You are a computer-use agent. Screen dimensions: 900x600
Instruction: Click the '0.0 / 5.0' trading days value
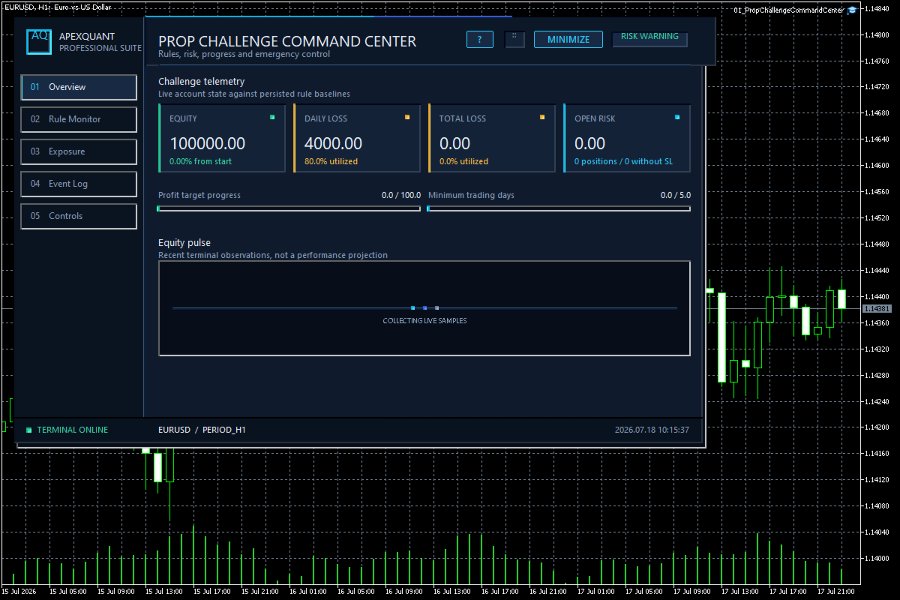click(x=676, y=195)
